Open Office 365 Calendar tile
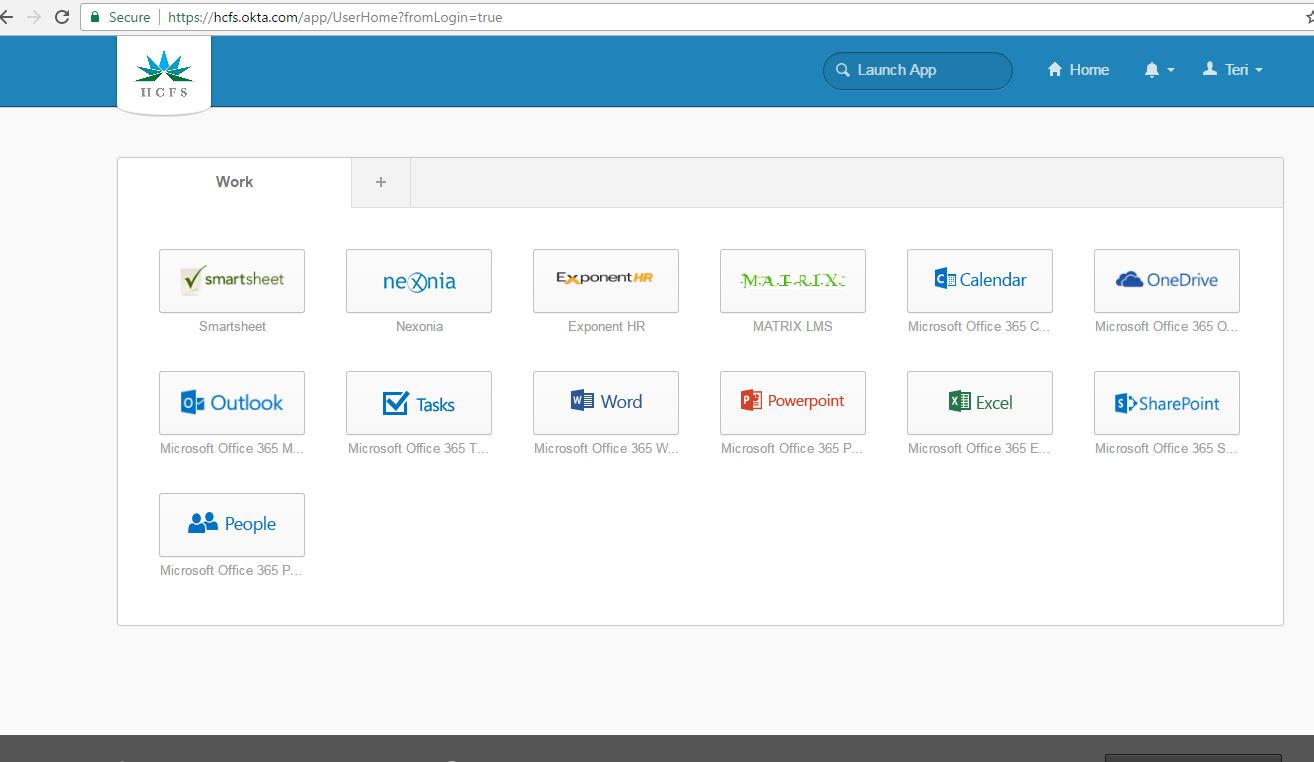 tap(980, 281)
